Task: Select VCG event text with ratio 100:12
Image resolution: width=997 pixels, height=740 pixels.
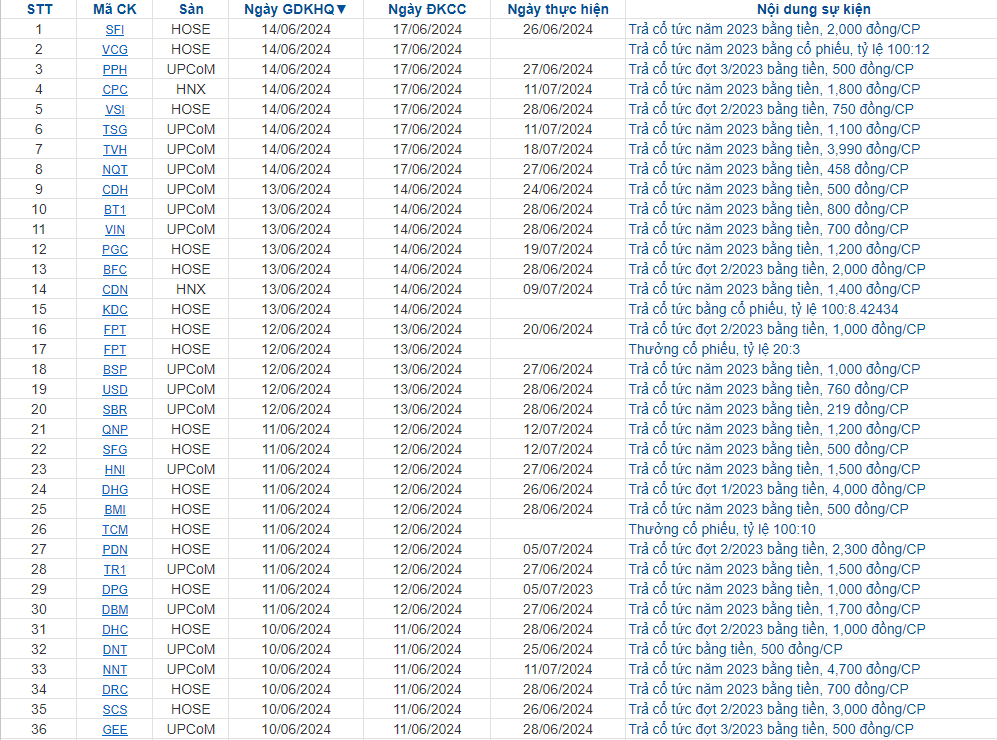Action: [779, 49]
